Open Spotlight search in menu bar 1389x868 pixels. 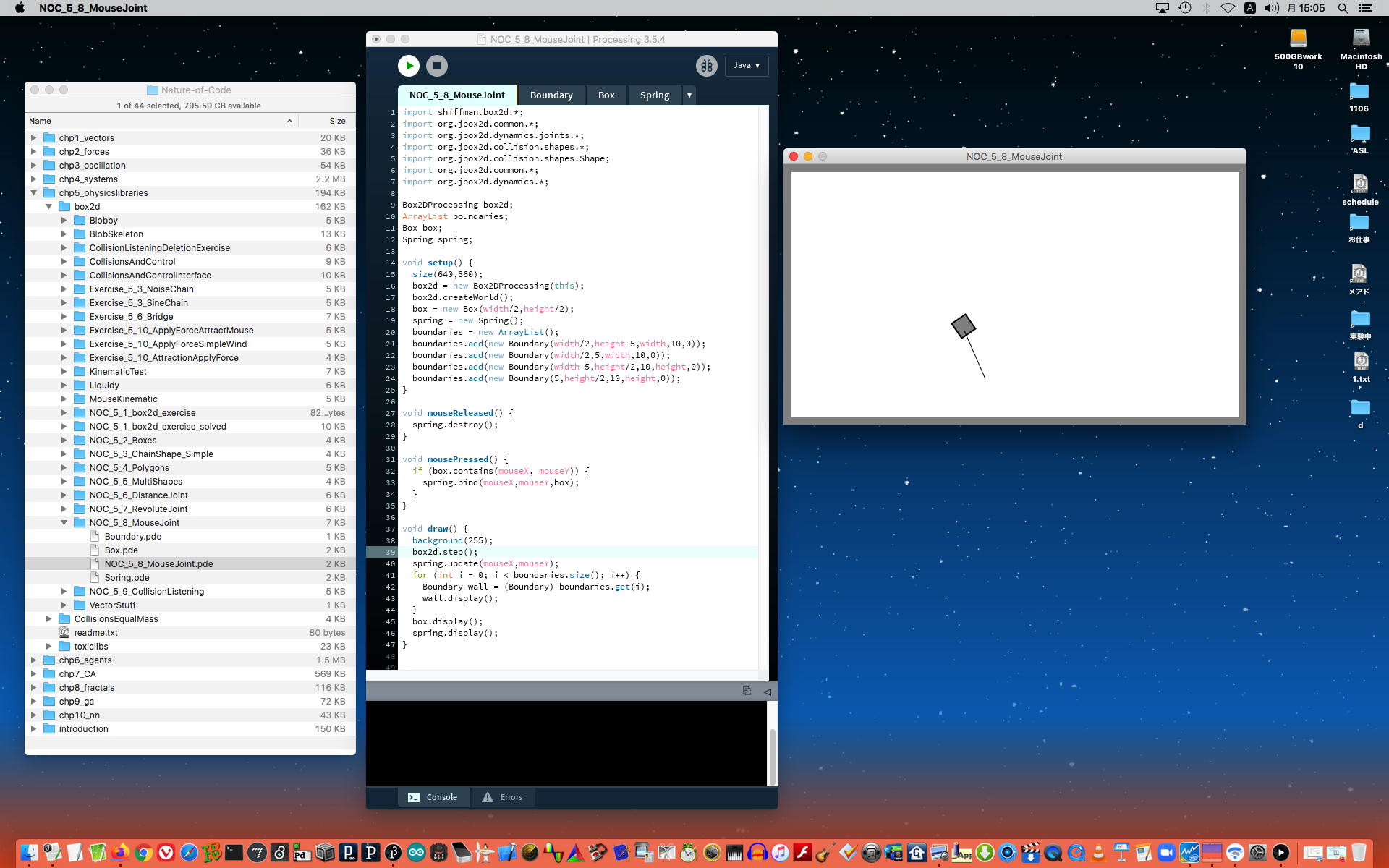pos(1342,8)
